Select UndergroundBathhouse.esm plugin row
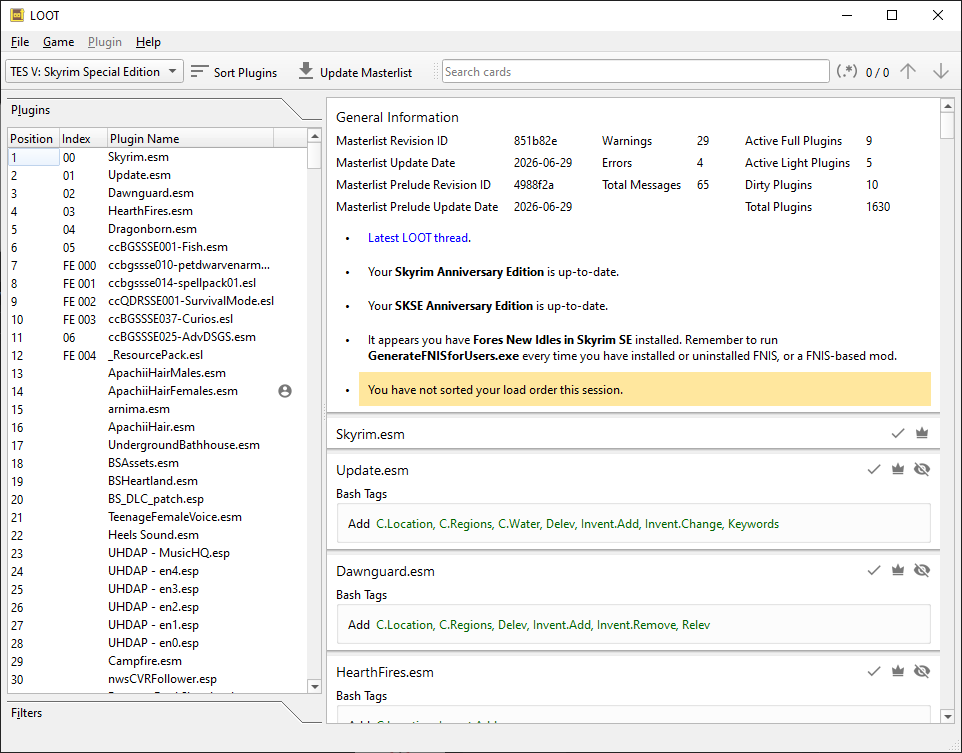Viewport: 962px width, 753px height. pyautogui.click(x=157, y=445)
